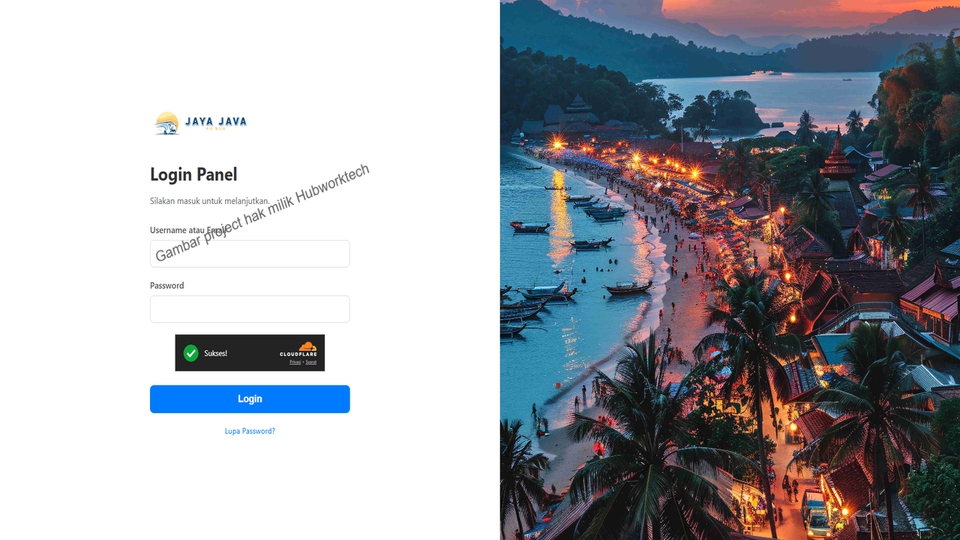Focus the Username atau Email field
Screen dimensions: 960x540
coord(250,253)
